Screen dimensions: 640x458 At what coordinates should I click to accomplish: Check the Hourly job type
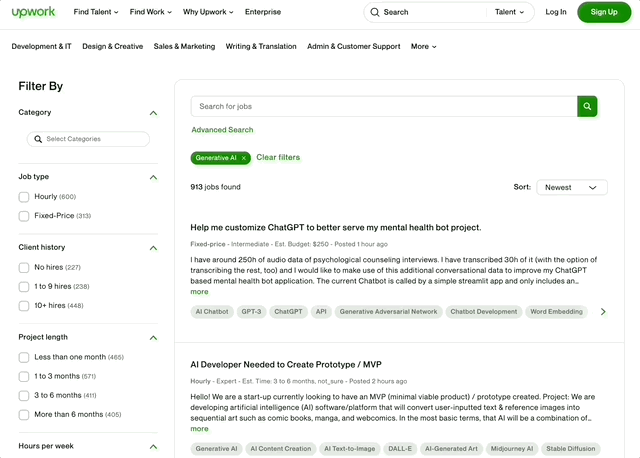pos(24,197)
